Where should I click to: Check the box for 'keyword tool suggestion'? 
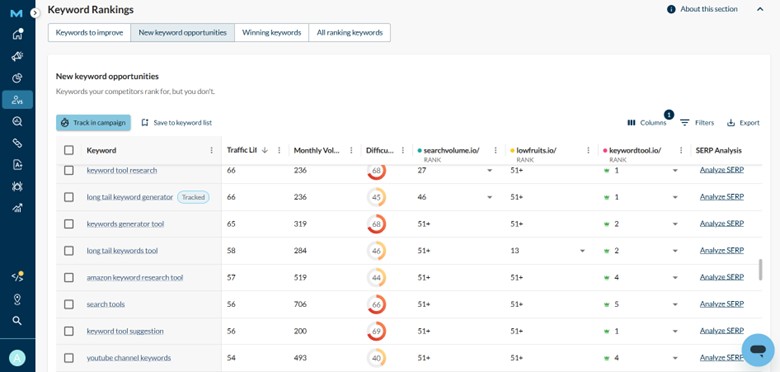[x=69, y=331]
